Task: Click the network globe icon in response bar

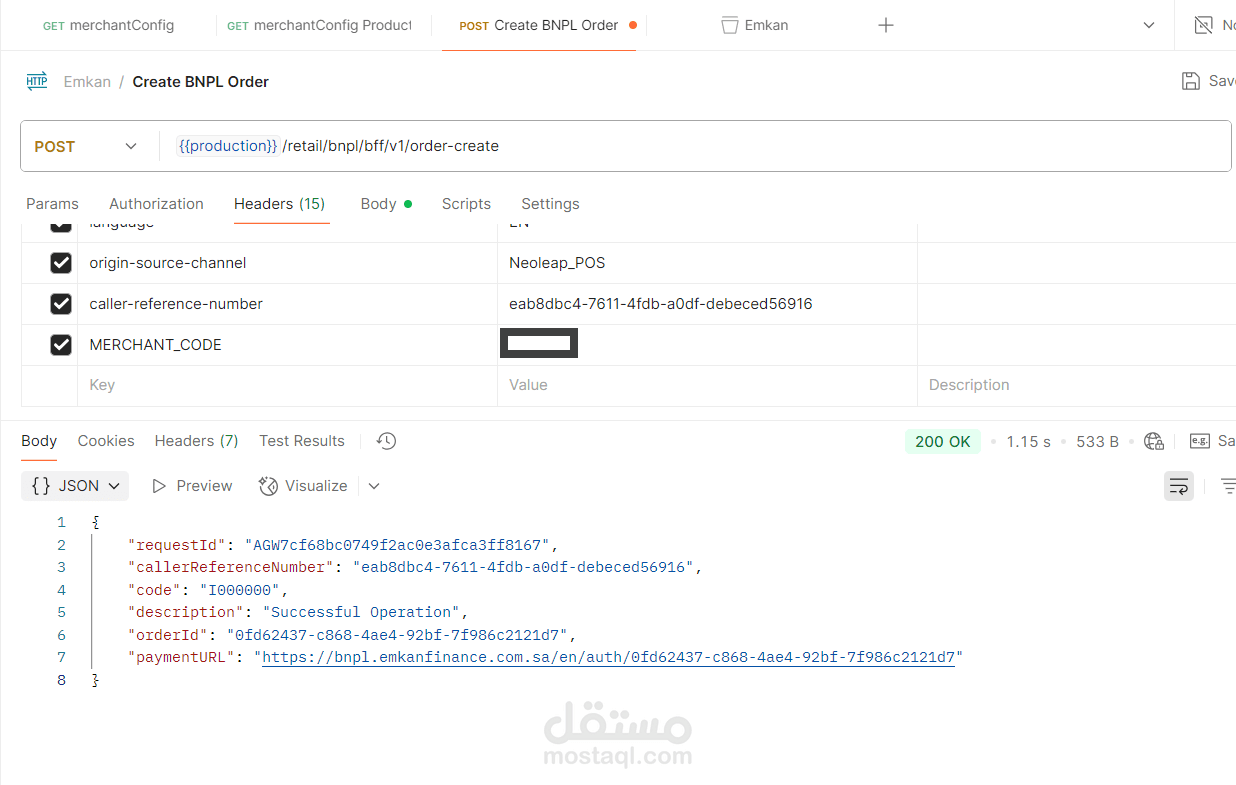Action: 1154,441
